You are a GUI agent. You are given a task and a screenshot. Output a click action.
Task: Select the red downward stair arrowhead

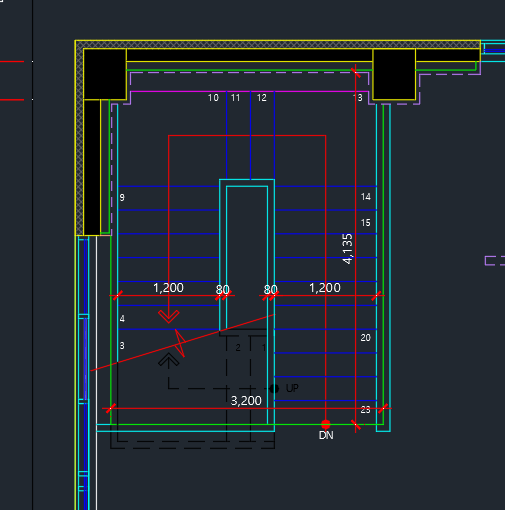click(169, 316)
